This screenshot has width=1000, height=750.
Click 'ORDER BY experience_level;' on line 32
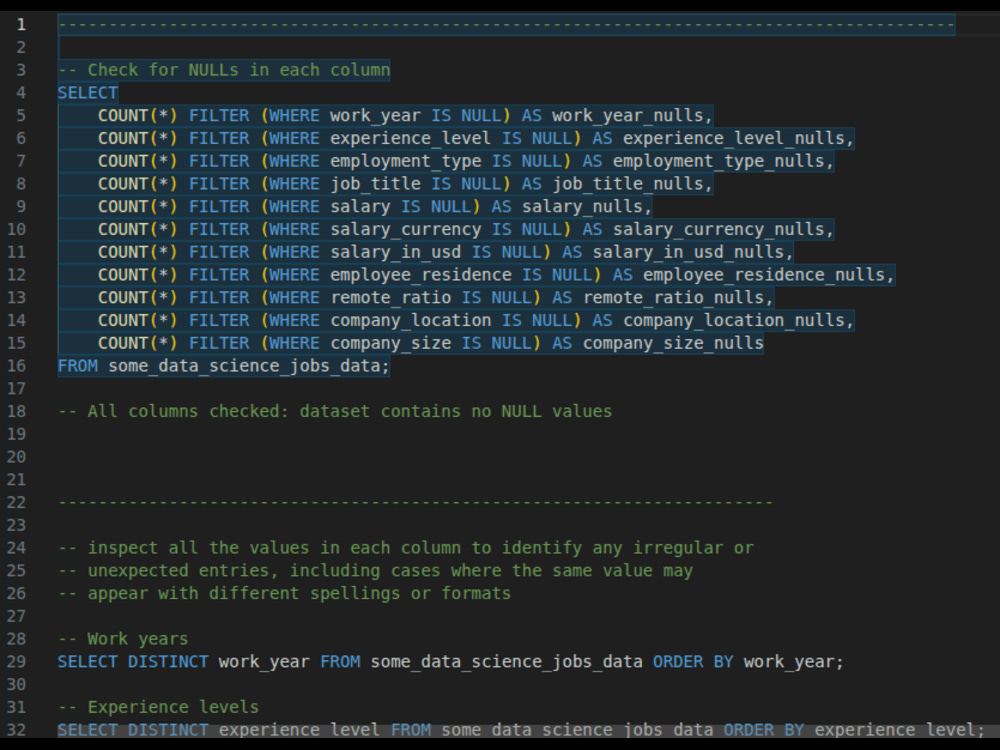[x=854, y=730]
